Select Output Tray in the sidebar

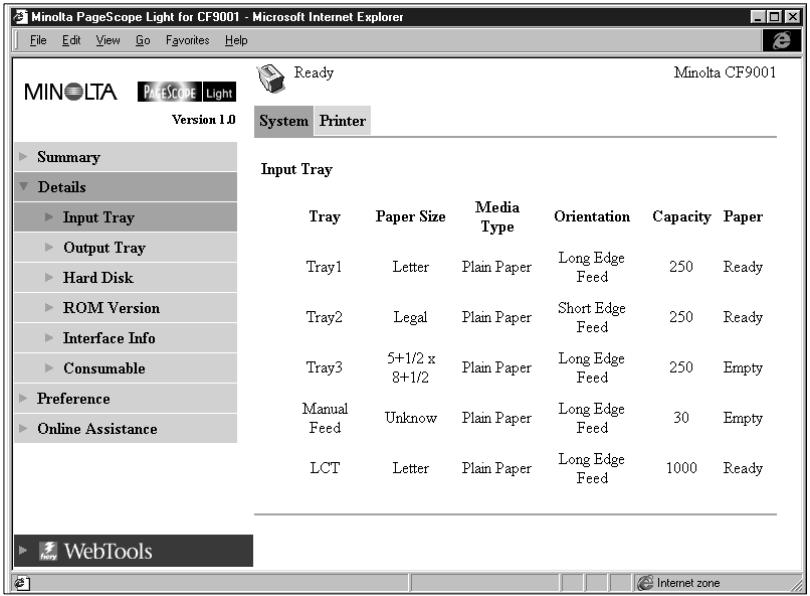[x=126, y=247]
